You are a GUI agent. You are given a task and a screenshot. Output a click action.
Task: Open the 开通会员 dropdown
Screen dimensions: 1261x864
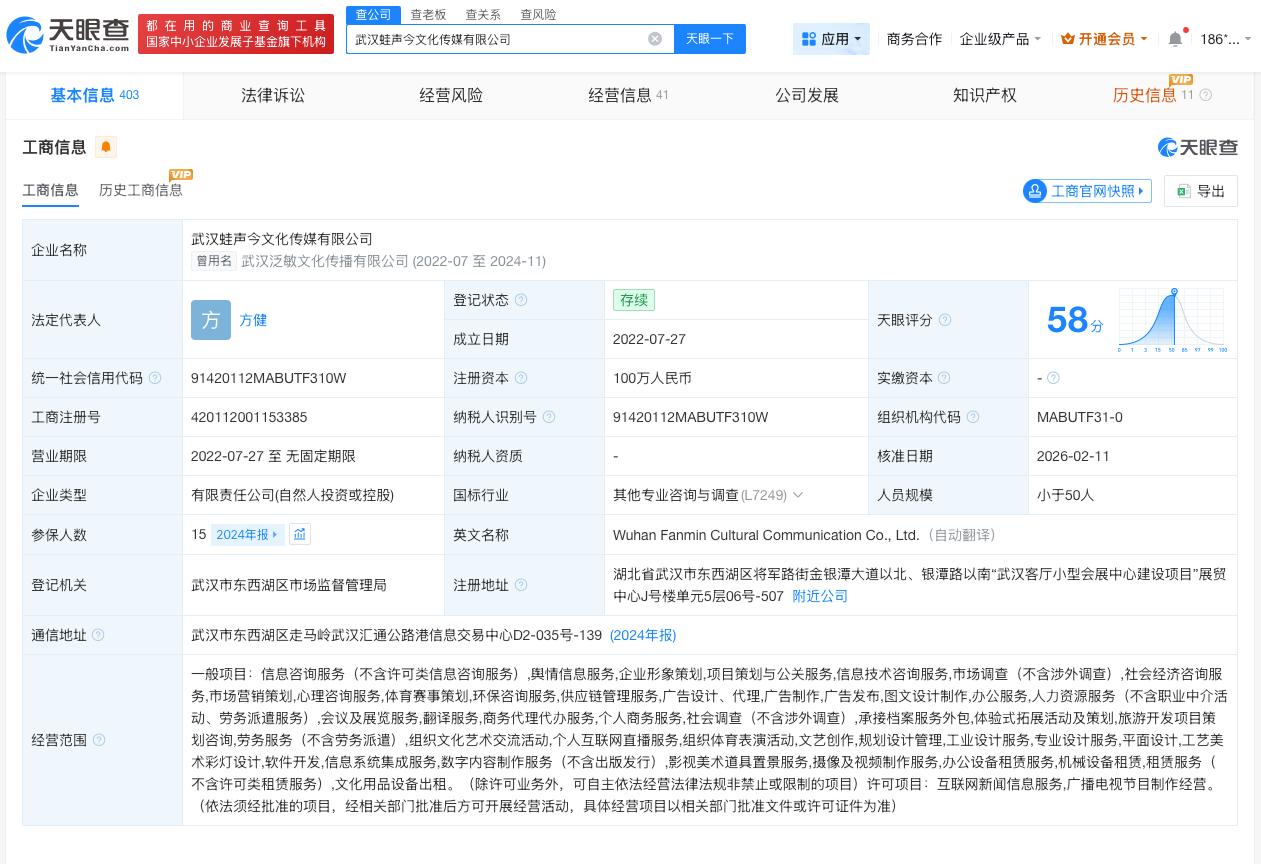1103,38
